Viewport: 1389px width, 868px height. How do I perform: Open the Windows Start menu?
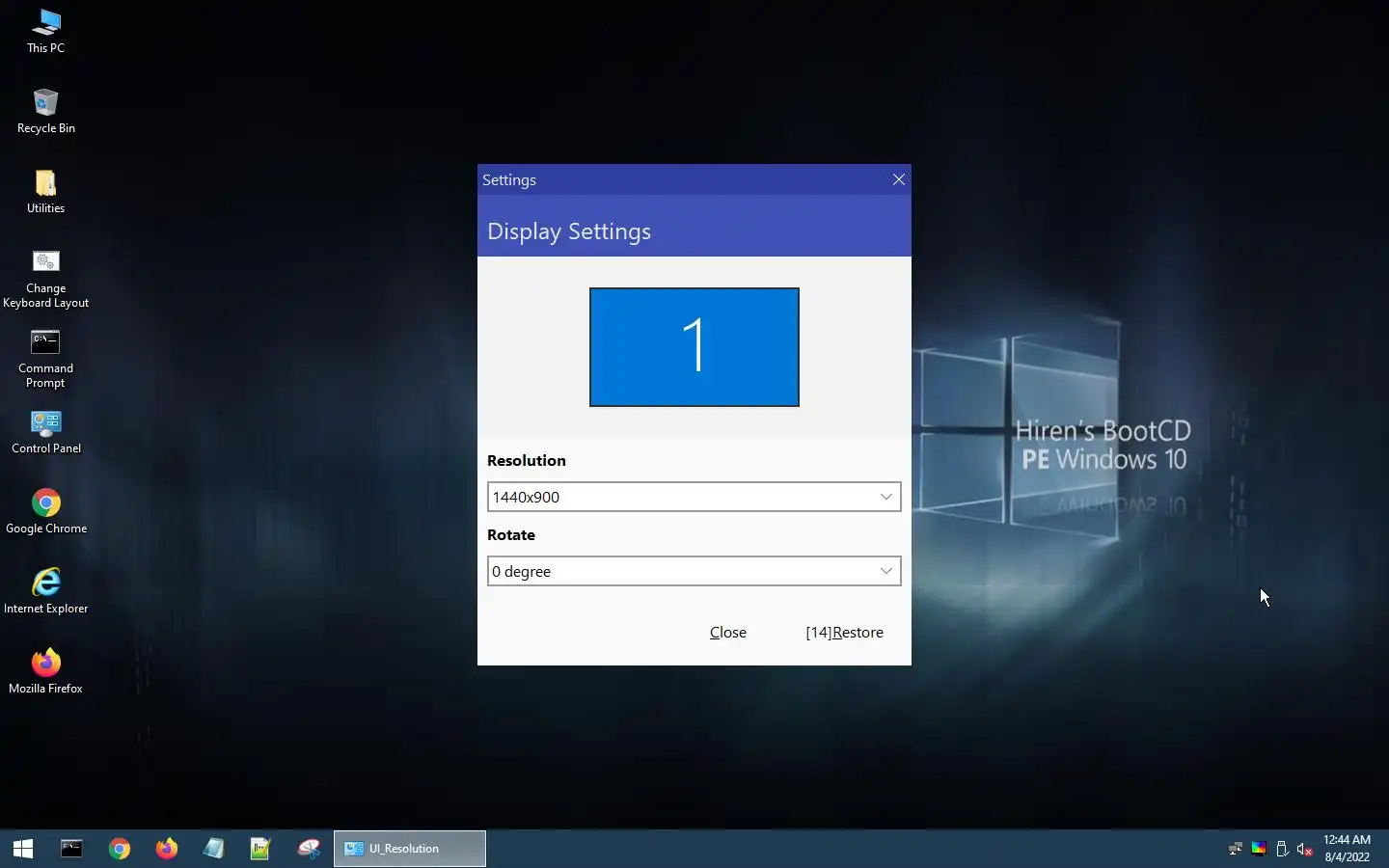coord(23,849)
